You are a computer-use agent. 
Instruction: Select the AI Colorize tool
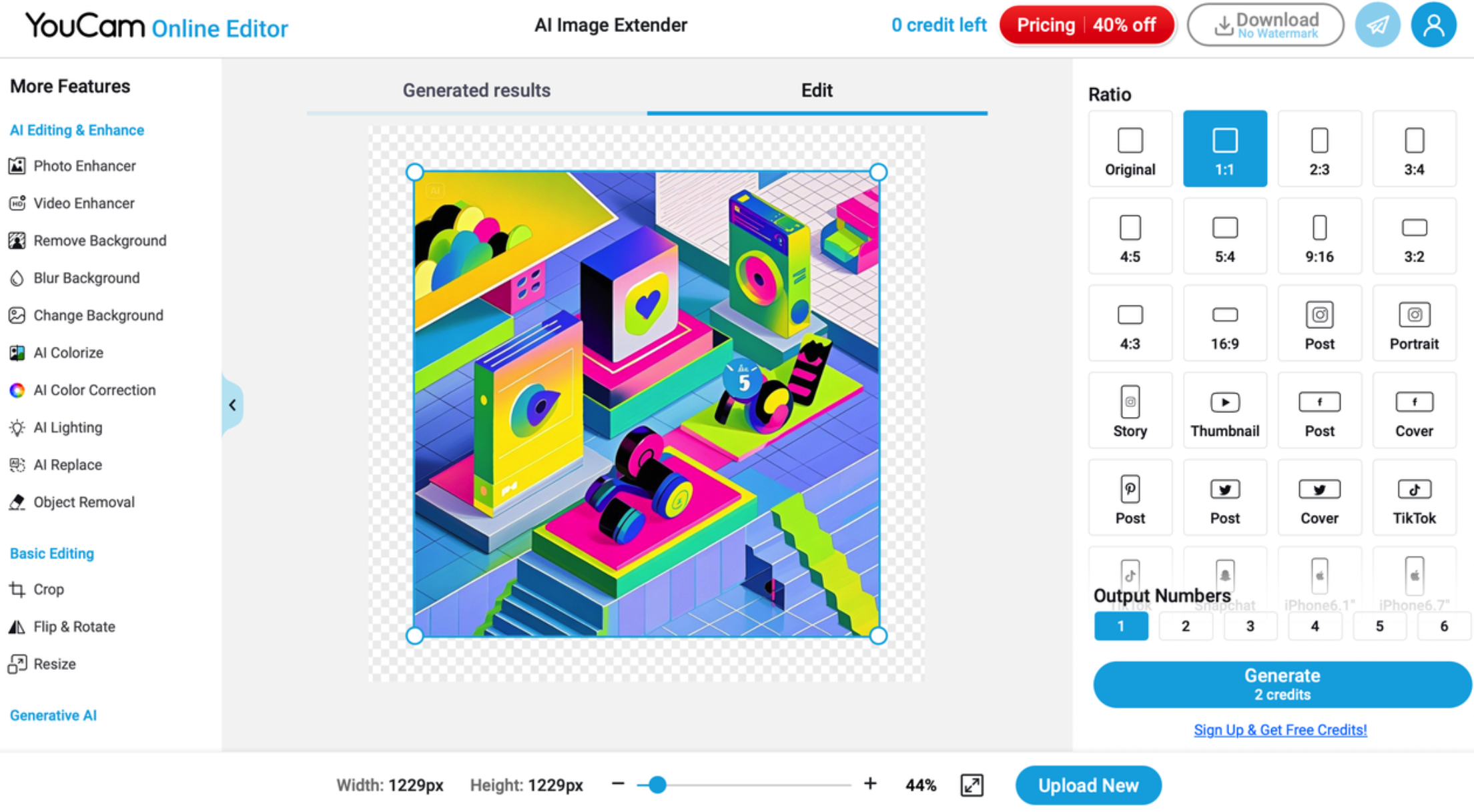tap(69, 352)
